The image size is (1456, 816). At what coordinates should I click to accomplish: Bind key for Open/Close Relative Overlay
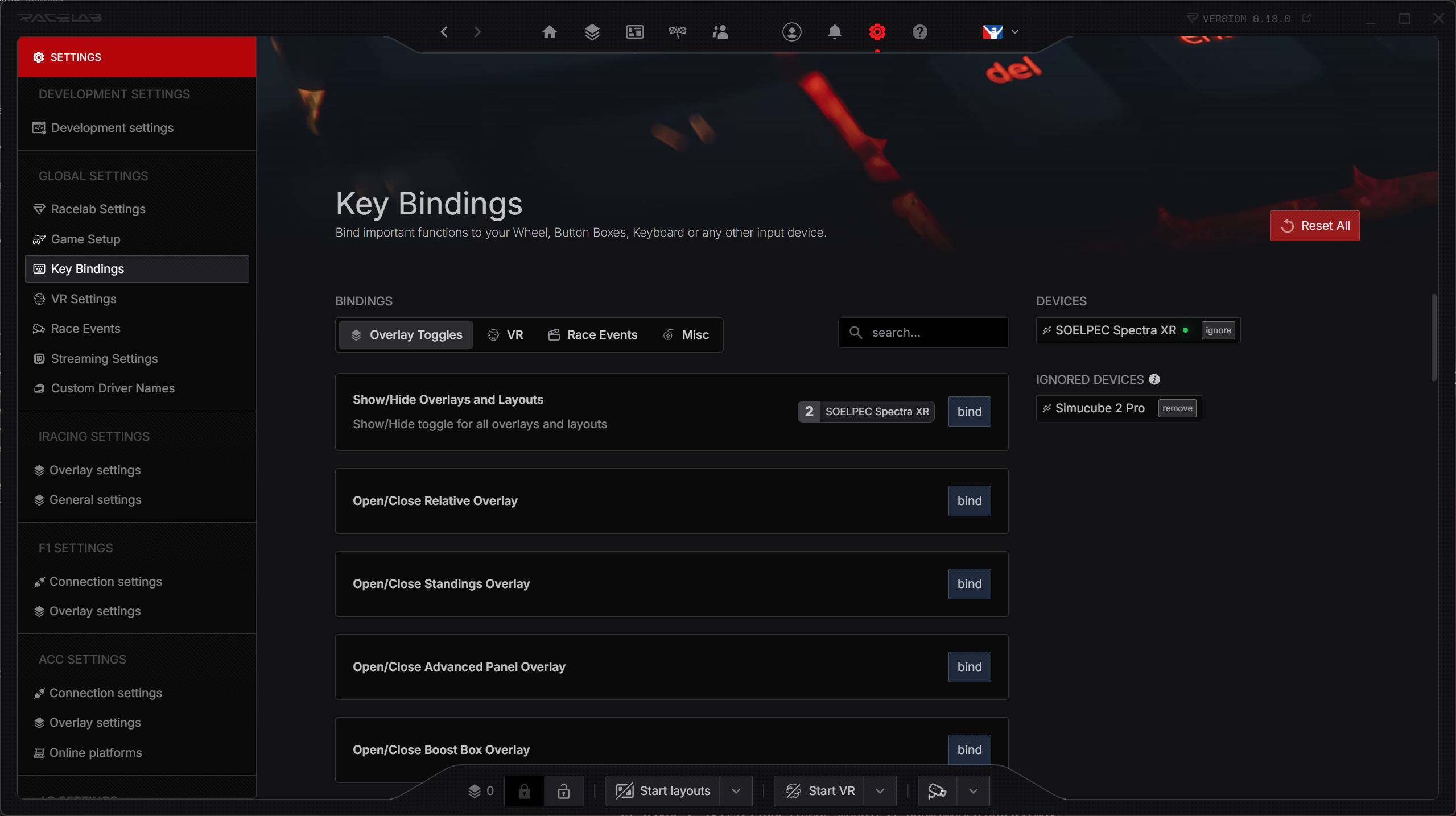(969, 501)
